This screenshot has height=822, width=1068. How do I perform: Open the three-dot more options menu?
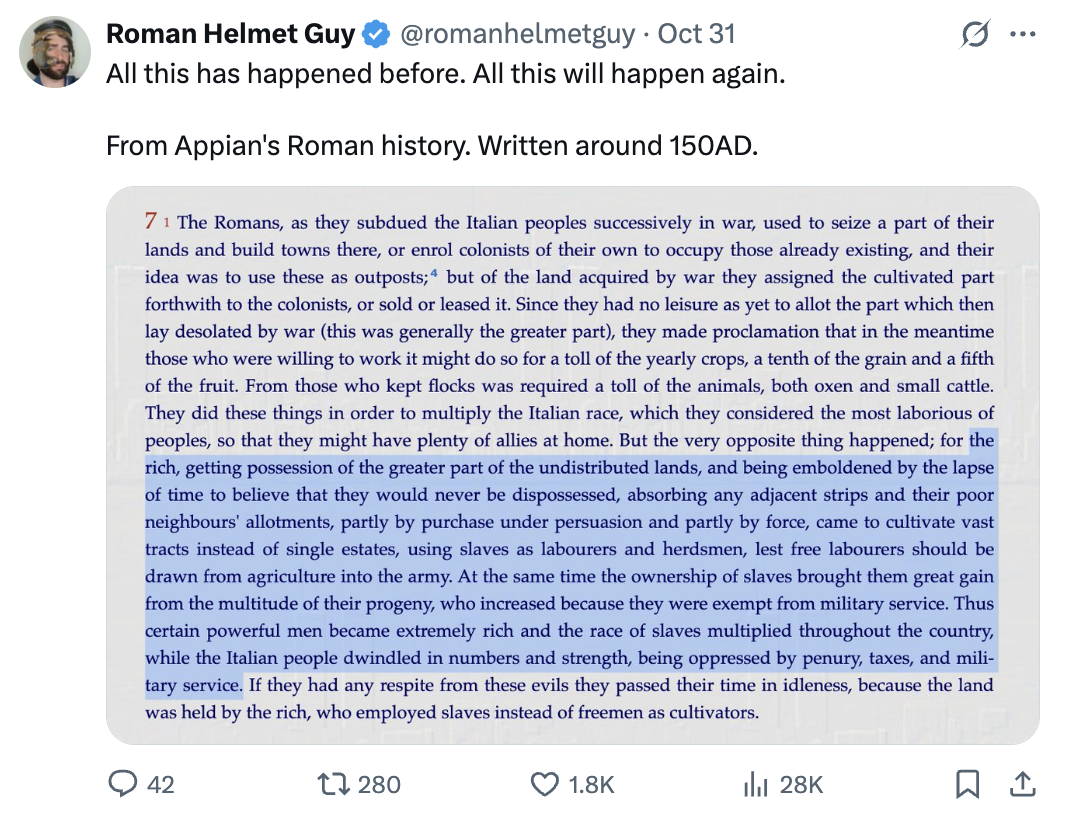tap(1022, 35)
